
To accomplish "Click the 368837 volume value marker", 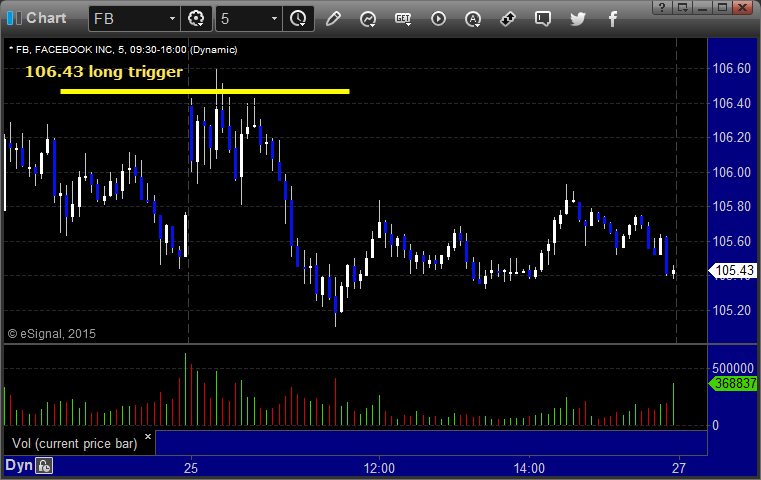I will tap(733, 383).
